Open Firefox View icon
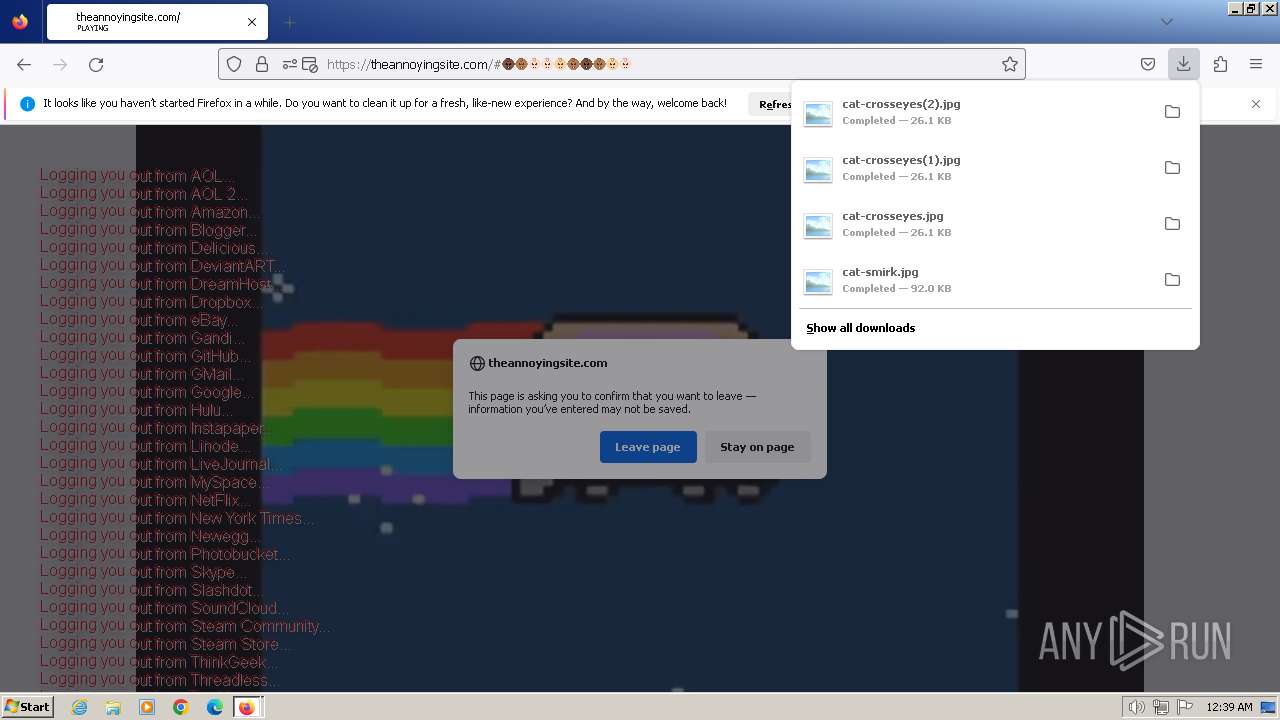Screen dimensions: 1280x720 [x=20, y=22]
